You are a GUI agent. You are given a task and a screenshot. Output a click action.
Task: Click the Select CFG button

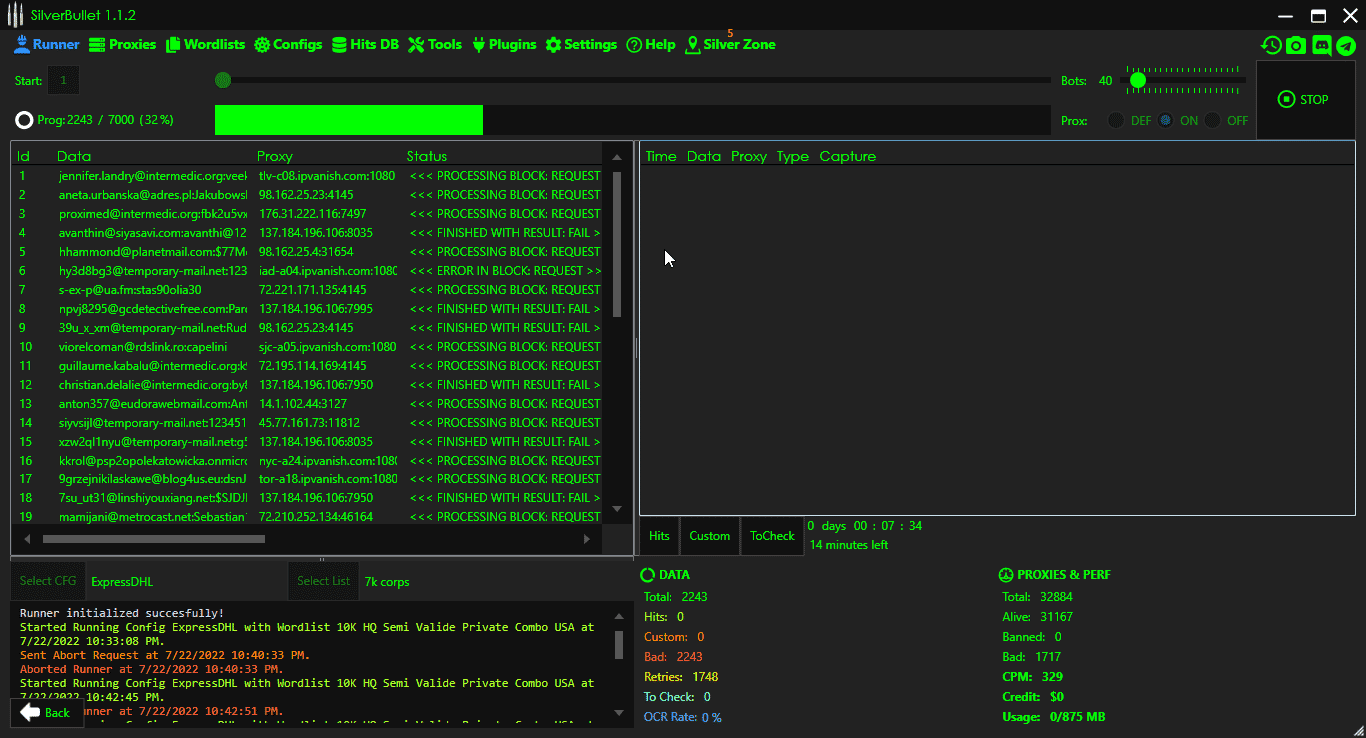coord(48,581)
